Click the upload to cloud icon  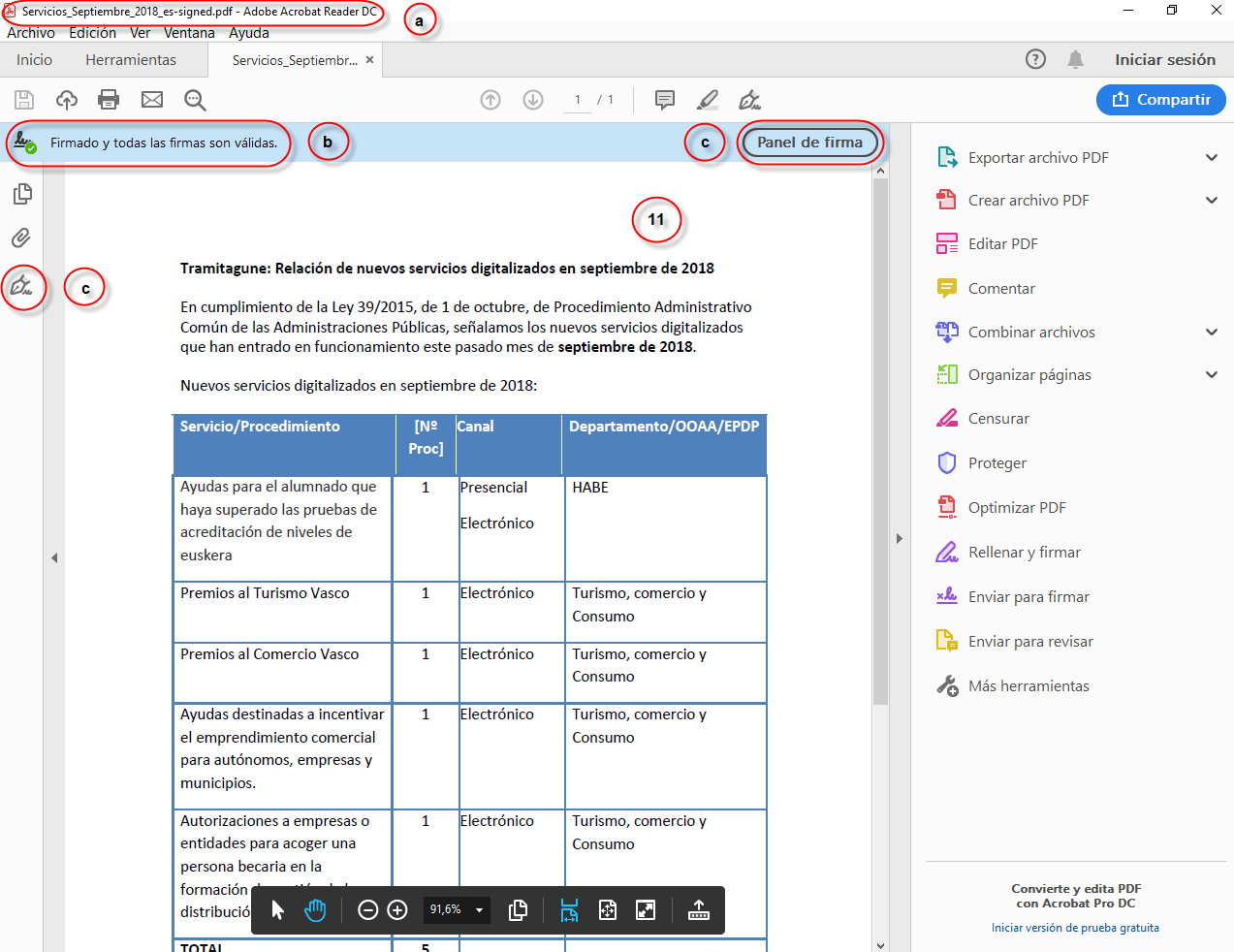point(67,100)
